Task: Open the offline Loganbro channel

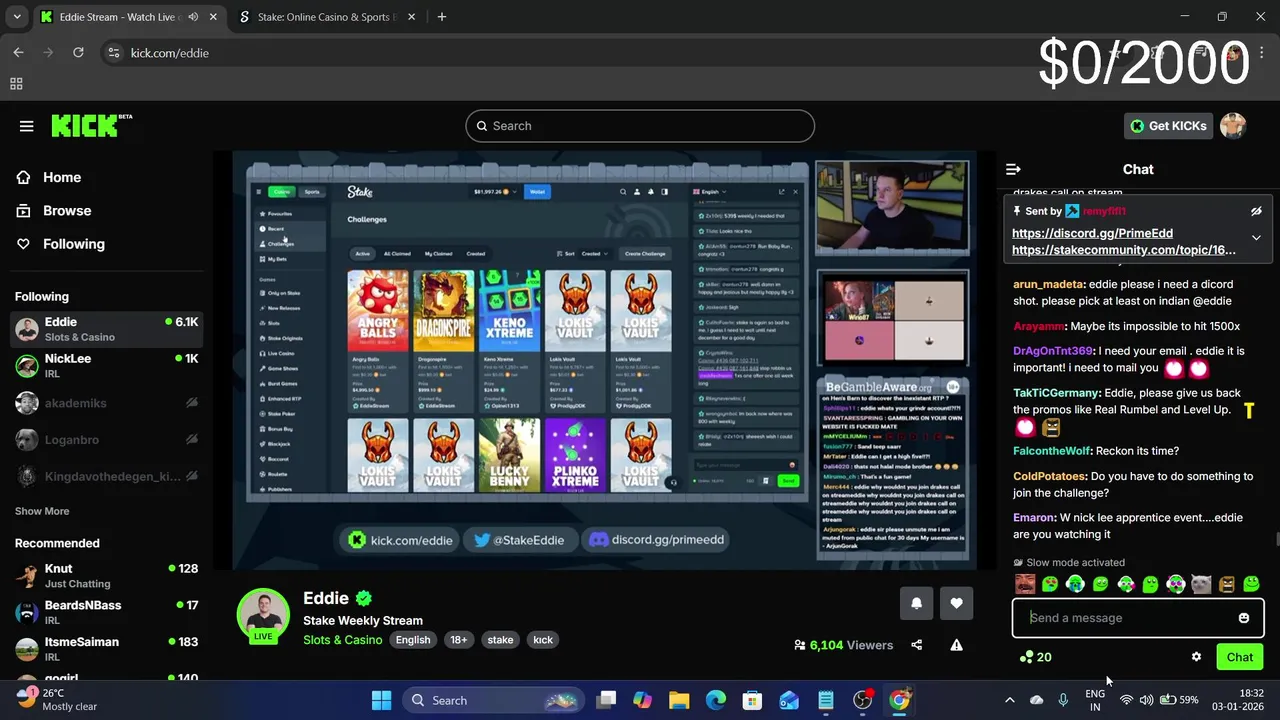Action: 106,440
